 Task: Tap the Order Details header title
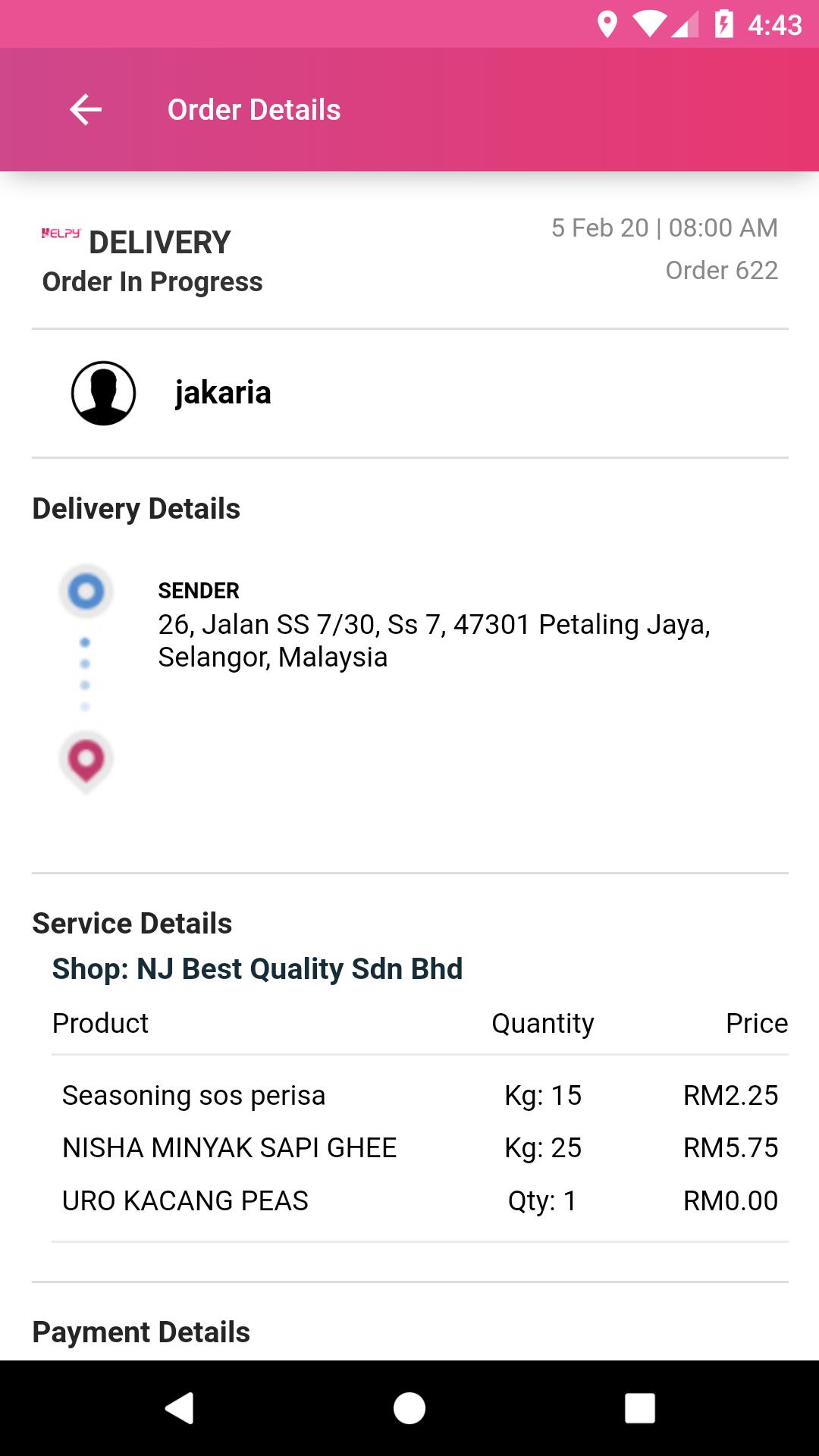click(x=254, y=110)
